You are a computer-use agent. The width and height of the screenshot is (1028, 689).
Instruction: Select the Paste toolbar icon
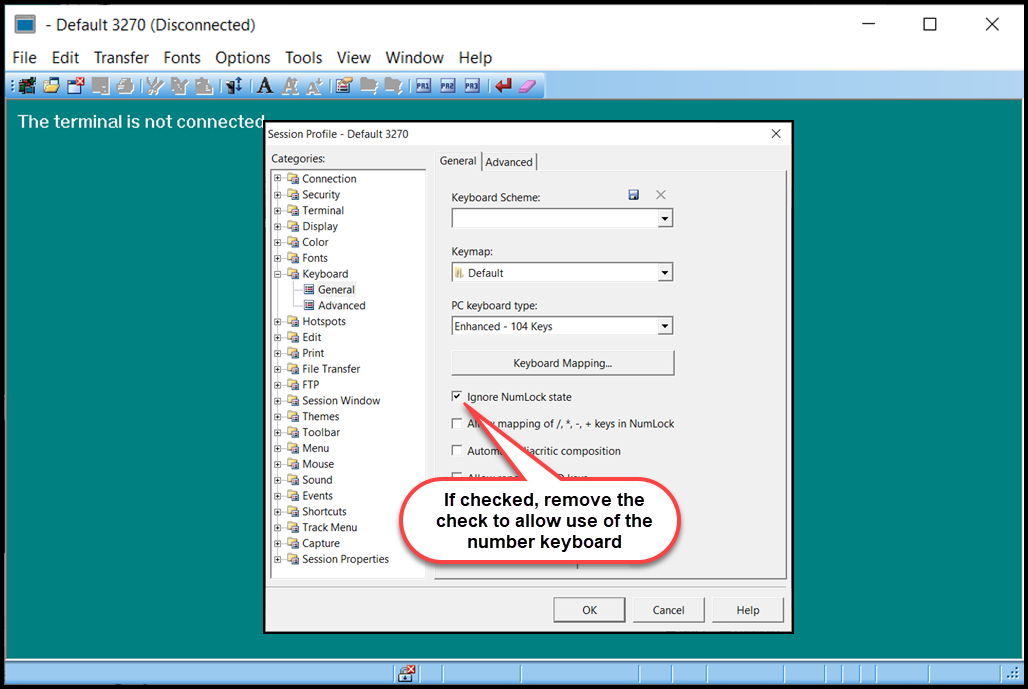click(203, 85)
